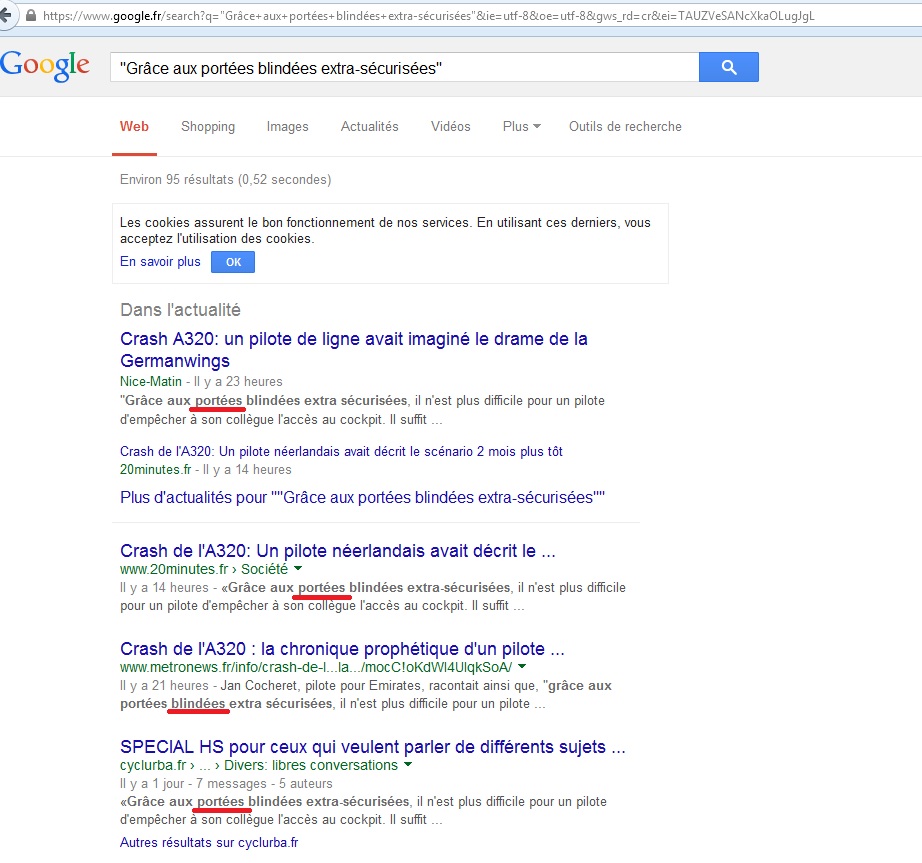Open the Nice-Matin Crash A320 headline
Screen dimensions: 922x863
[353, 350]
